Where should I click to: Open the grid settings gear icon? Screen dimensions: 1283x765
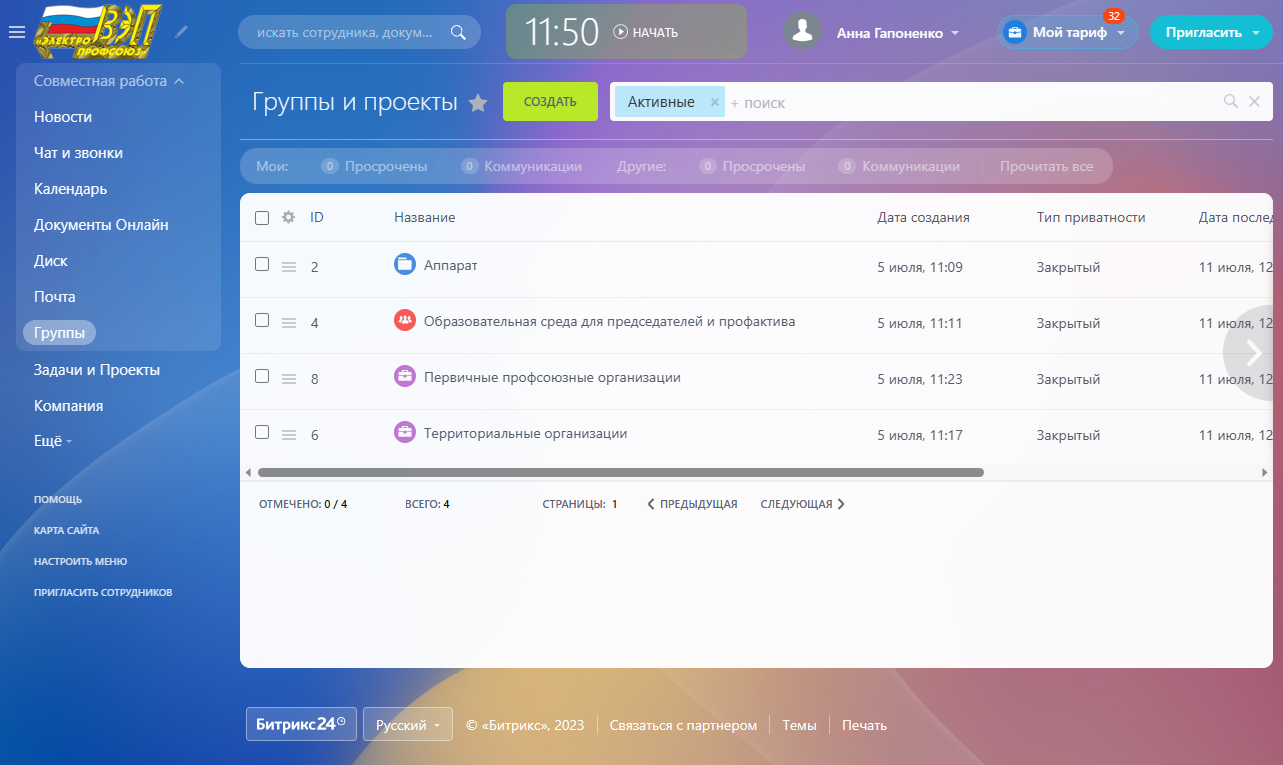click(288, 217)
